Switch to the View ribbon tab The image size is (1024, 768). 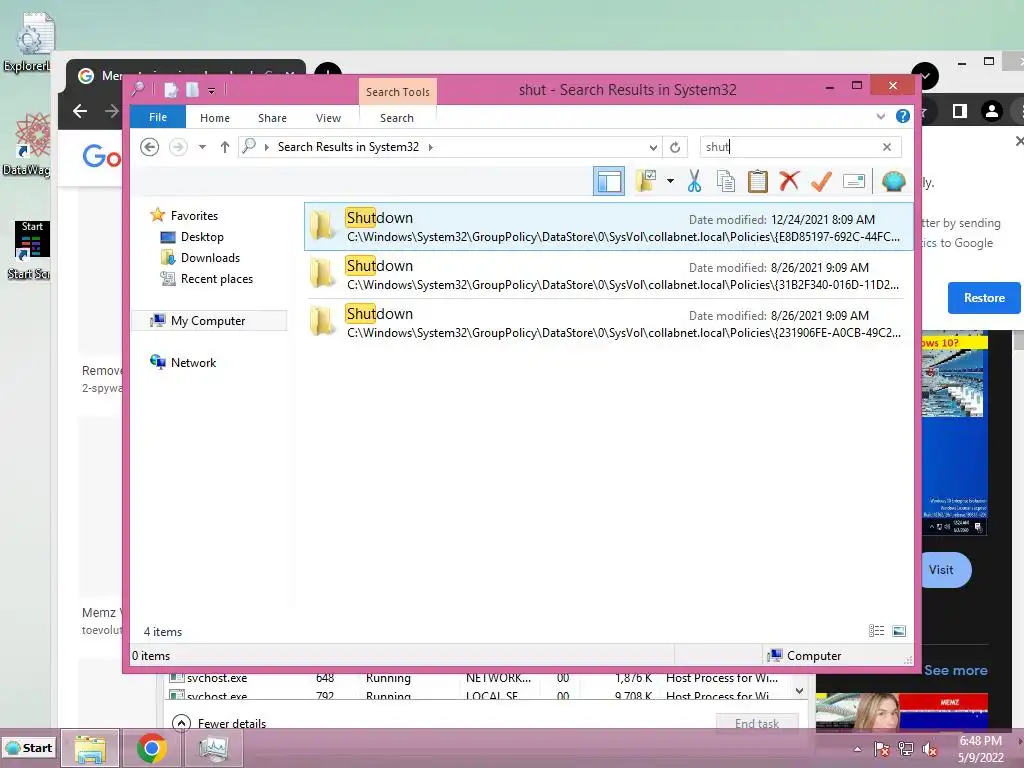pos(328,118)
